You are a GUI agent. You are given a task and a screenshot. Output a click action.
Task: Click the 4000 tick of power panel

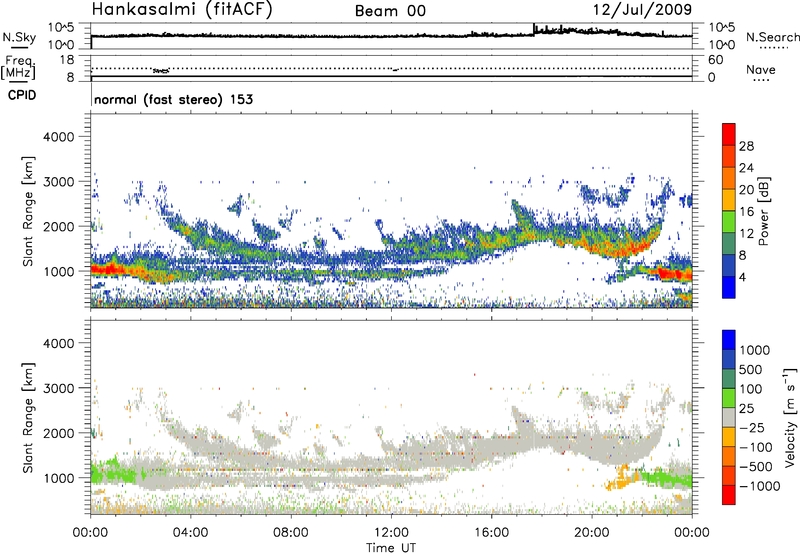58,137
